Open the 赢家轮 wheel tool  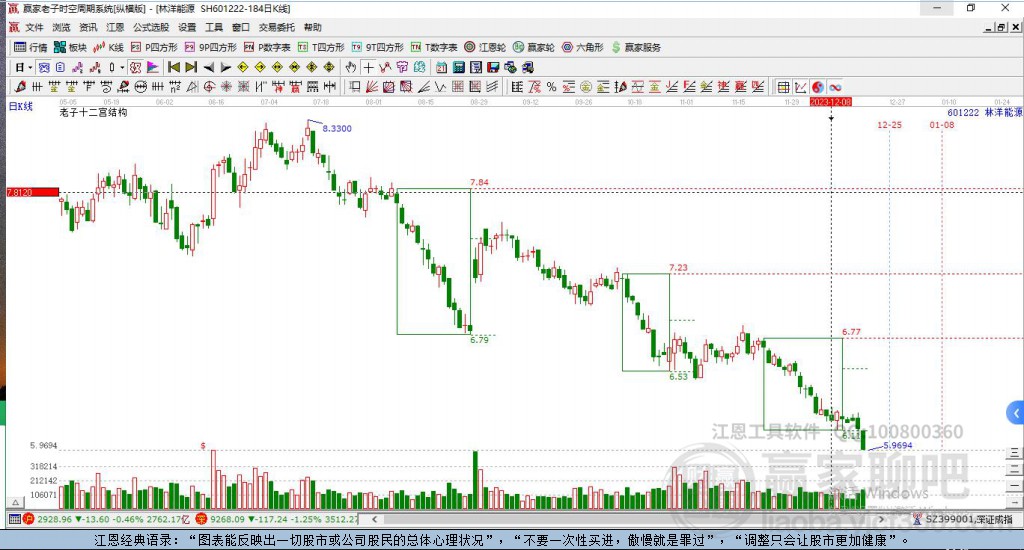tap(534, 47)
